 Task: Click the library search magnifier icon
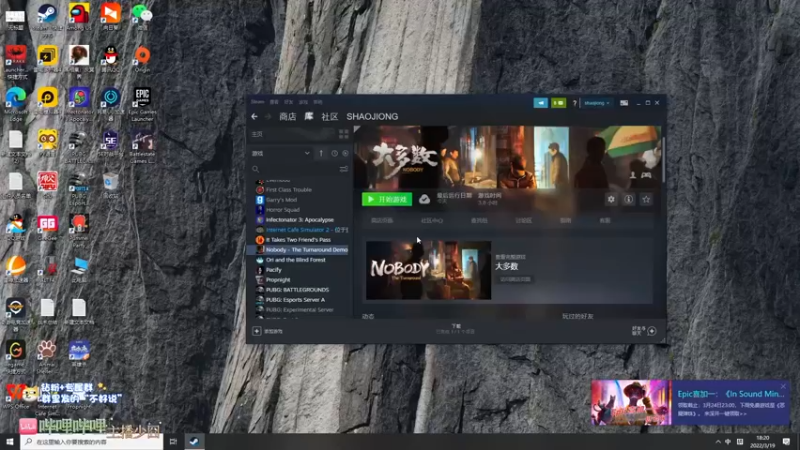[x=256, y=169]
